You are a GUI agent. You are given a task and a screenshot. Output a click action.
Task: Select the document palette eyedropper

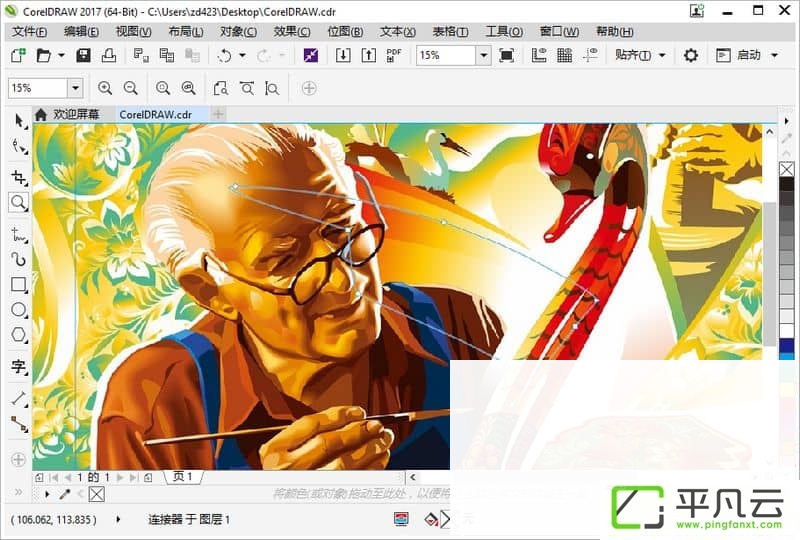click(x=64, y=494)
